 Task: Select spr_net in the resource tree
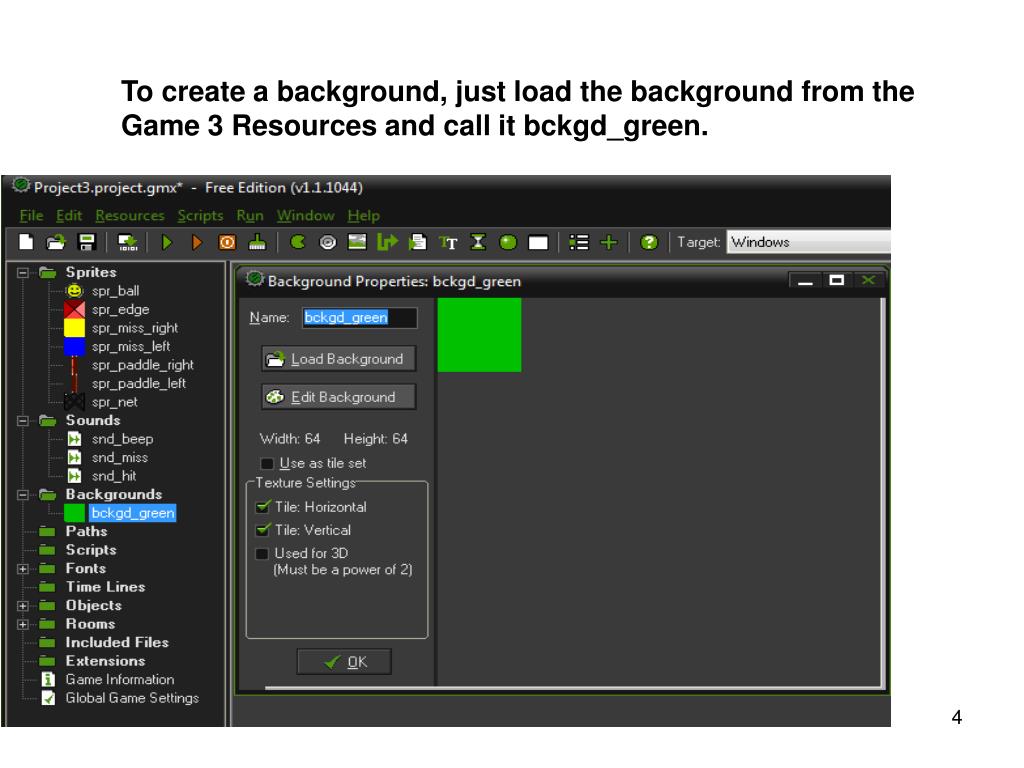115,402
